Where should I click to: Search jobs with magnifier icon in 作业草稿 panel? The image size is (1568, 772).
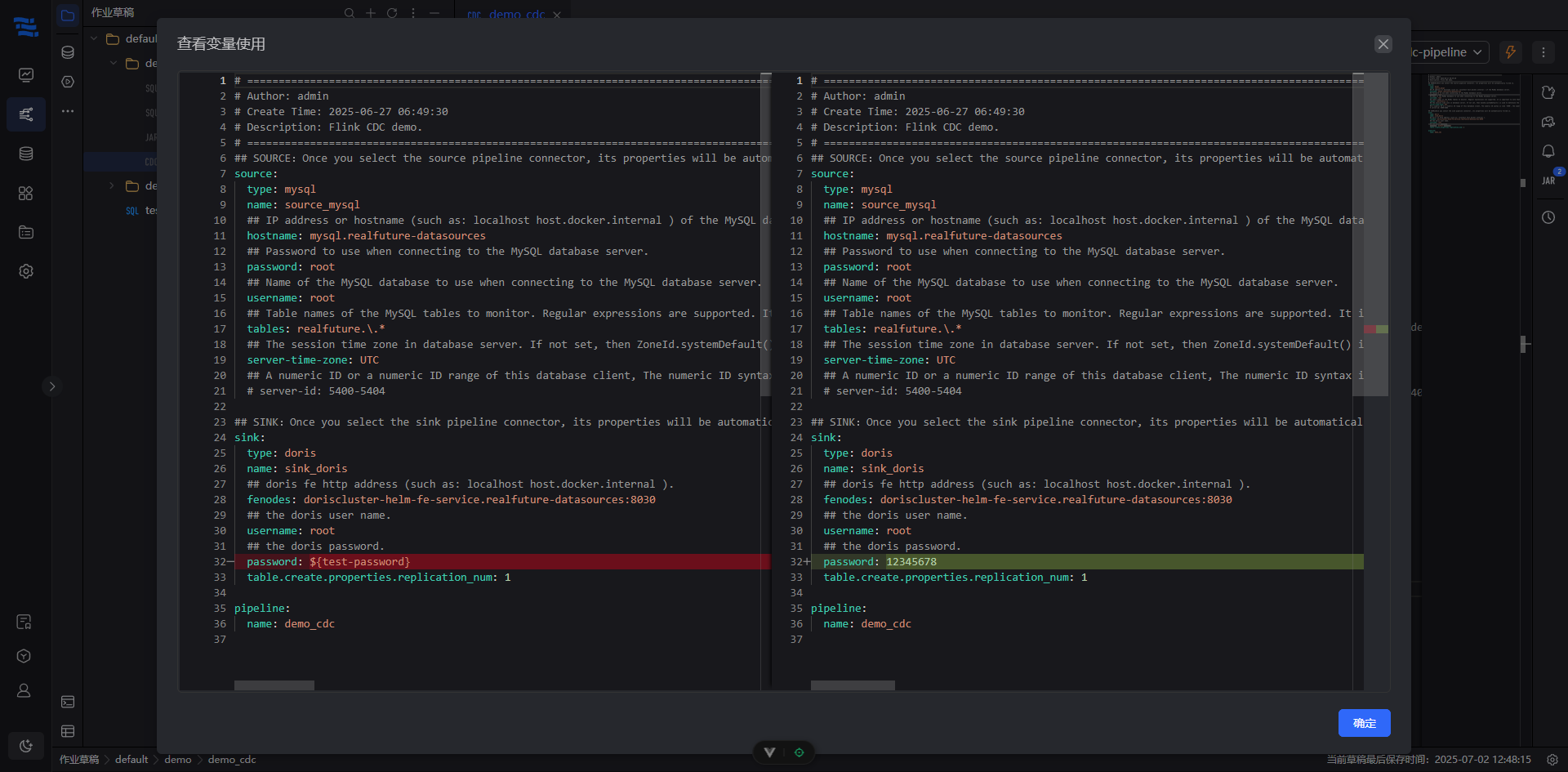coord(350,13)
